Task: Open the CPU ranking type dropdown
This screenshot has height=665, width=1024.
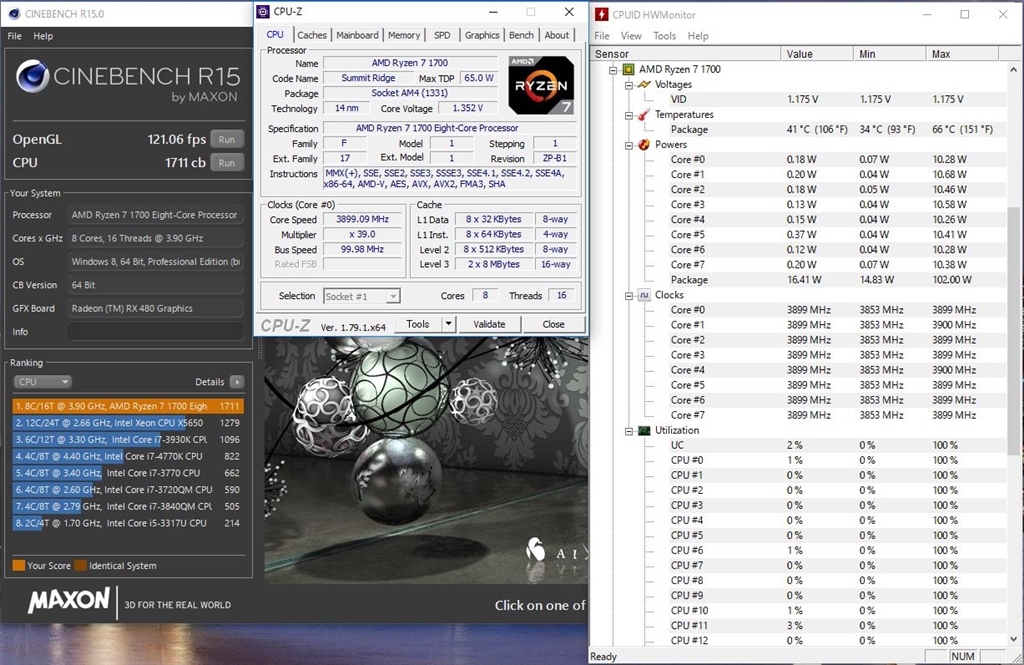Action: [42, 381]
